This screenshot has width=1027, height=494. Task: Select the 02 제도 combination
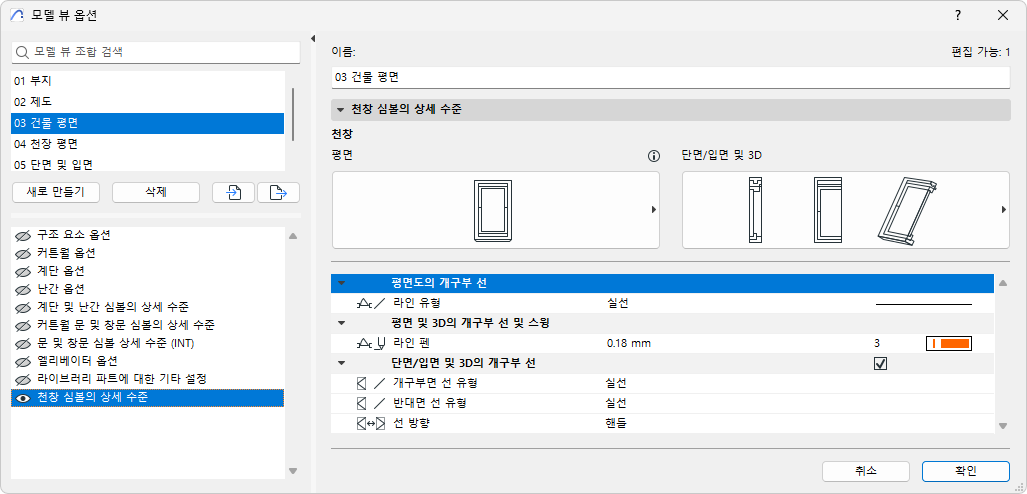click(x=147, y=102)
